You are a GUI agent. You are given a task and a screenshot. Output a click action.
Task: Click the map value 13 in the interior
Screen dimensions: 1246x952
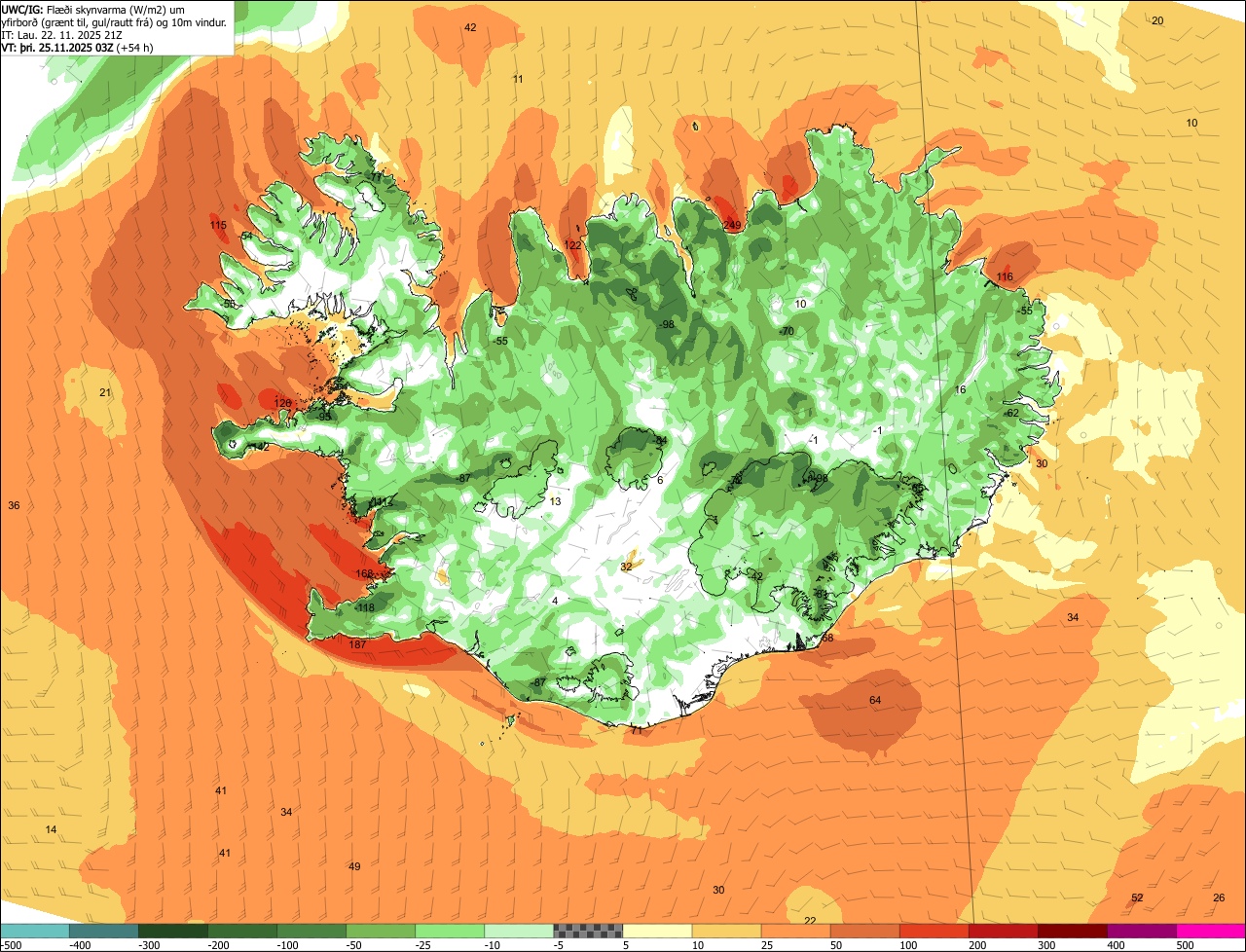556,502
